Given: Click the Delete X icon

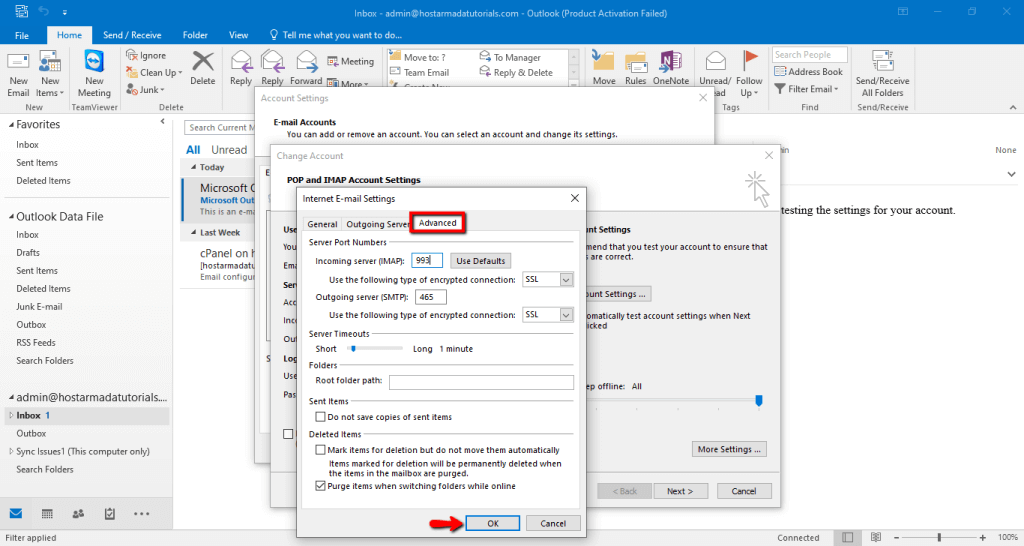Looking at the screenshot, I should click(202, 62).
